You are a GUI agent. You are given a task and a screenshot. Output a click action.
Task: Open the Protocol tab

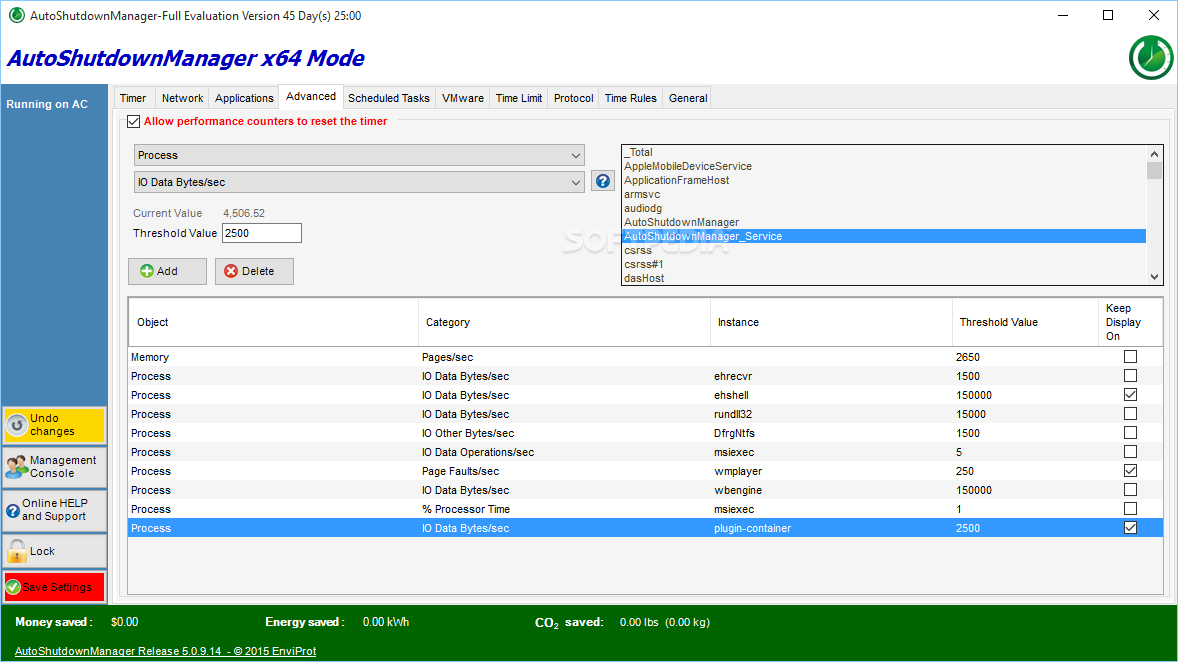click(x=574, y=98)
